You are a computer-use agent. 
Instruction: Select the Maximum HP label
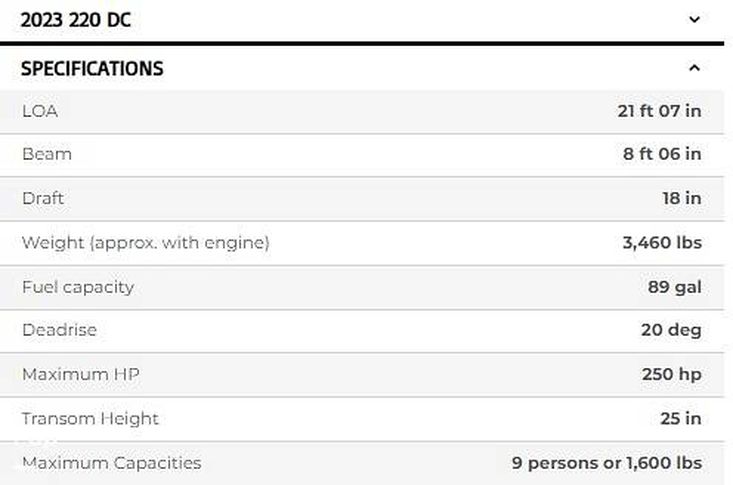[81, 375]
